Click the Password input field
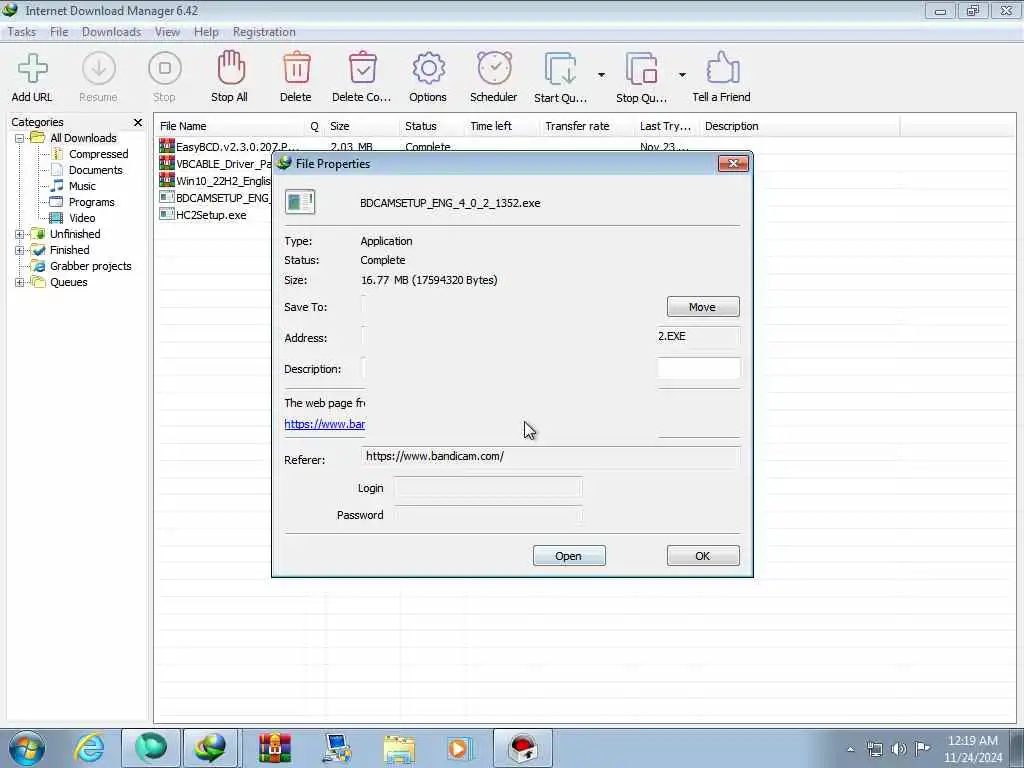 487,515
